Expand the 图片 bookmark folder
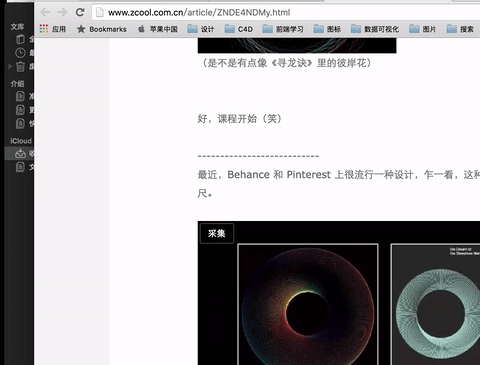Viewport: 480px width, 365px height. pyautogui.click(x=422, y=29)
